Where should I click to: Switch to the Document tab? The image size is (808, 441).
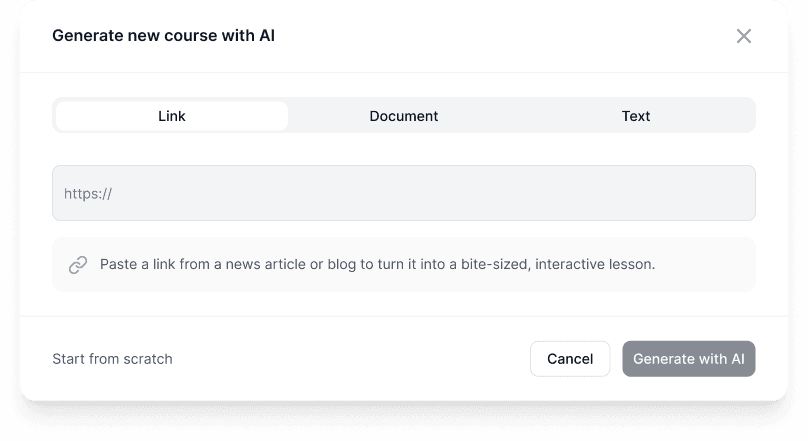click(403, 116)
